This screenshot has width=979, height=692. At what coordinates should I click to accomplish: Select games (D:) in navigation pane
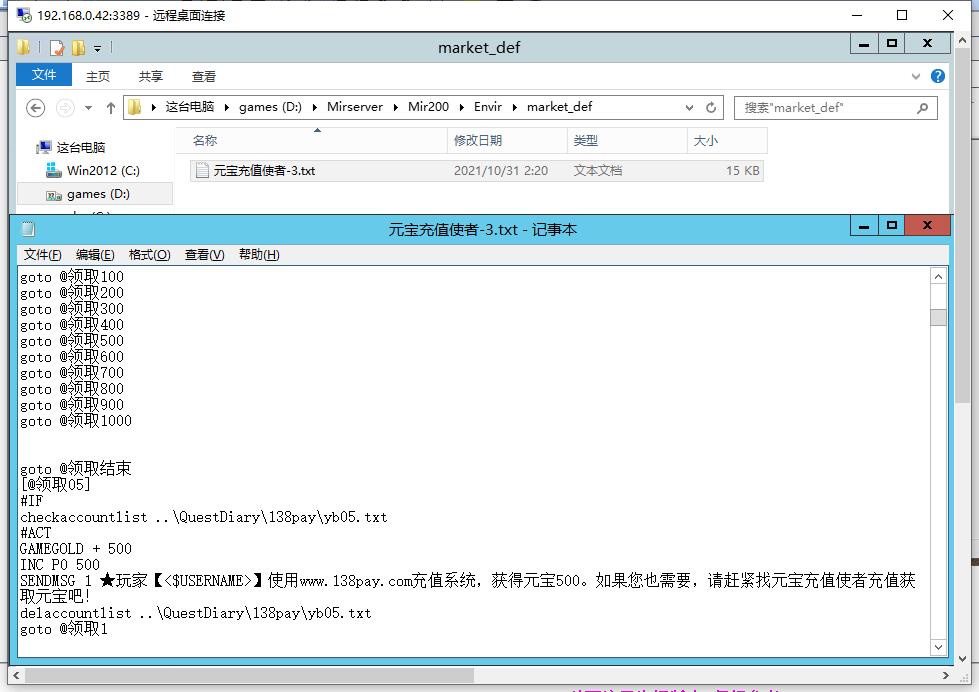pos(98,194)
